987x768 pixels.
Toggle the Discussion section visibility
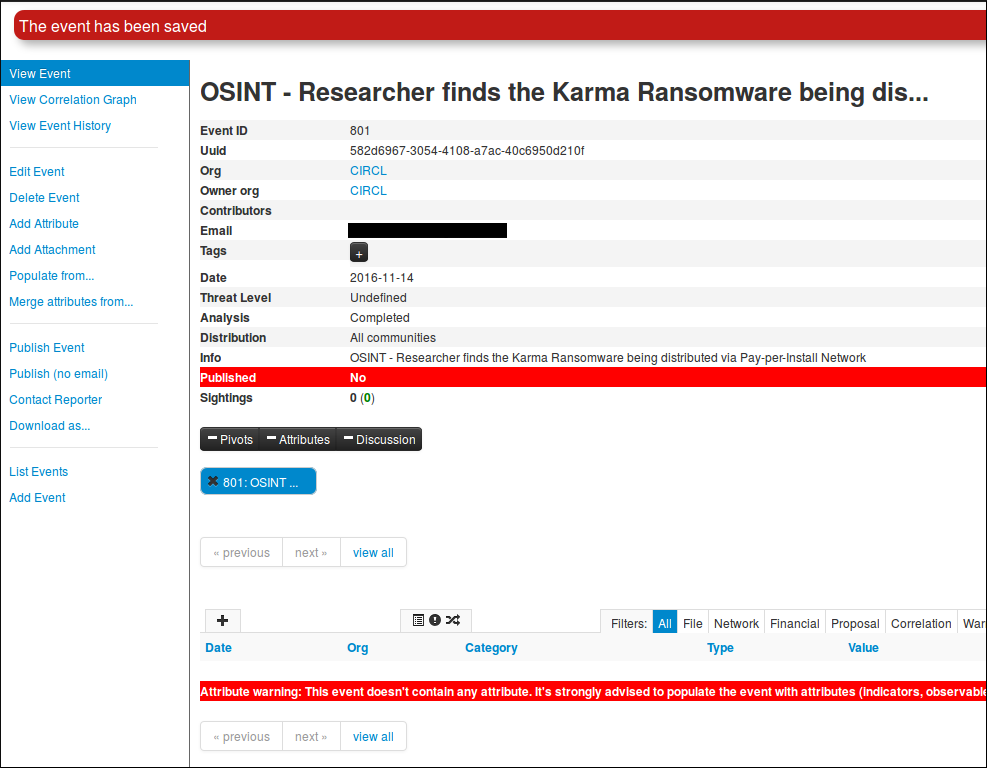coord(379,440)
